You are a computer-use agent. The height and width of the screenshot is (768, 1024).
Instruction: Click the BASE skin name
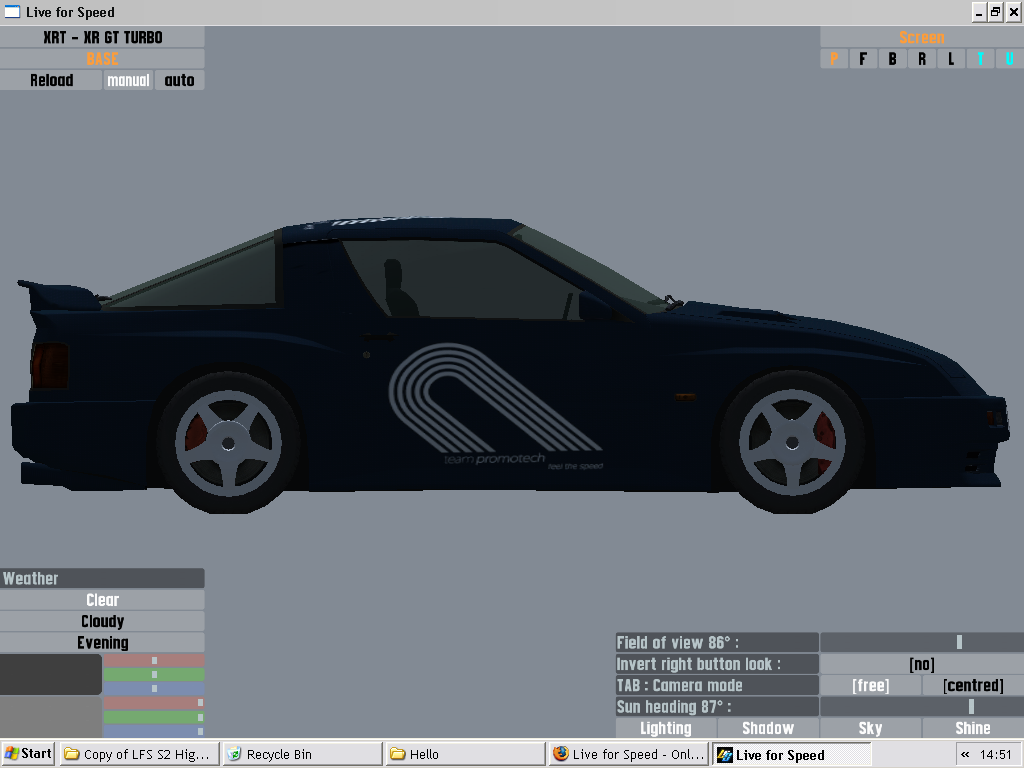pos(102,59)
